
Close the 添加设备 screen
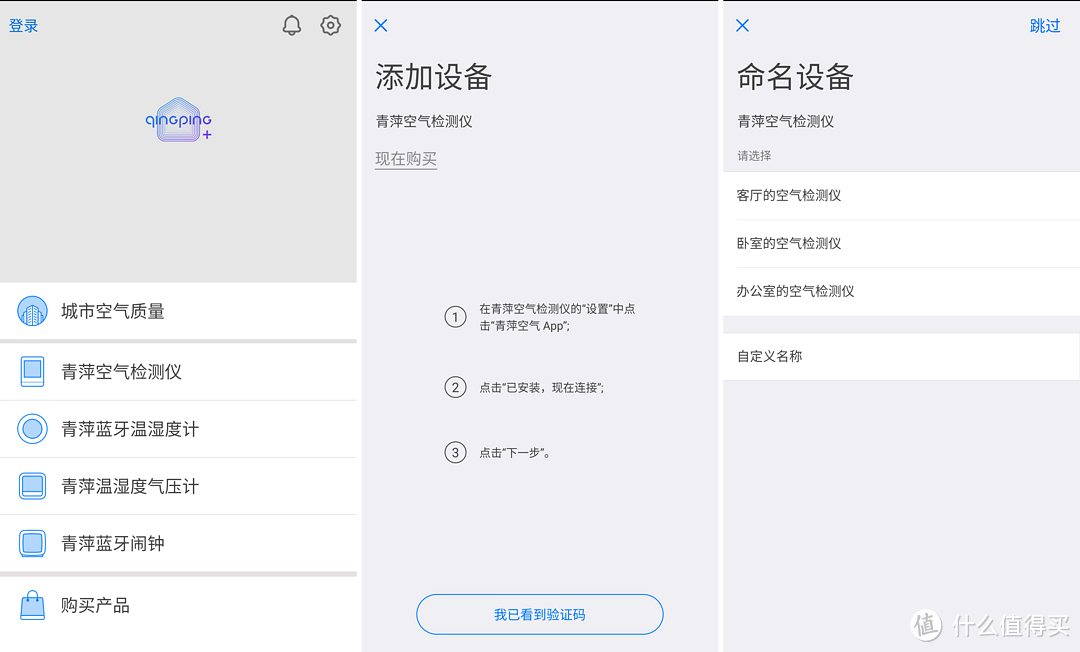pos(381,25)
